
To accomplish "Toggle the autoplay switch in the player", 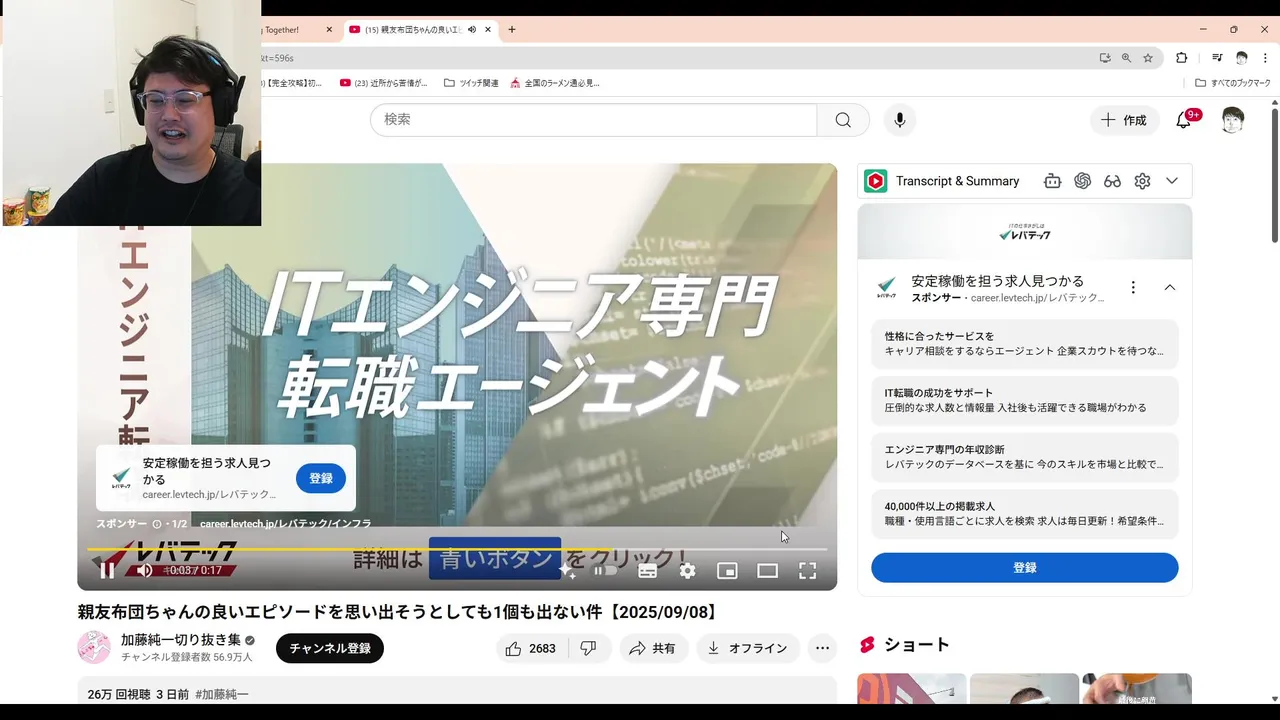I will coord(606,570).
